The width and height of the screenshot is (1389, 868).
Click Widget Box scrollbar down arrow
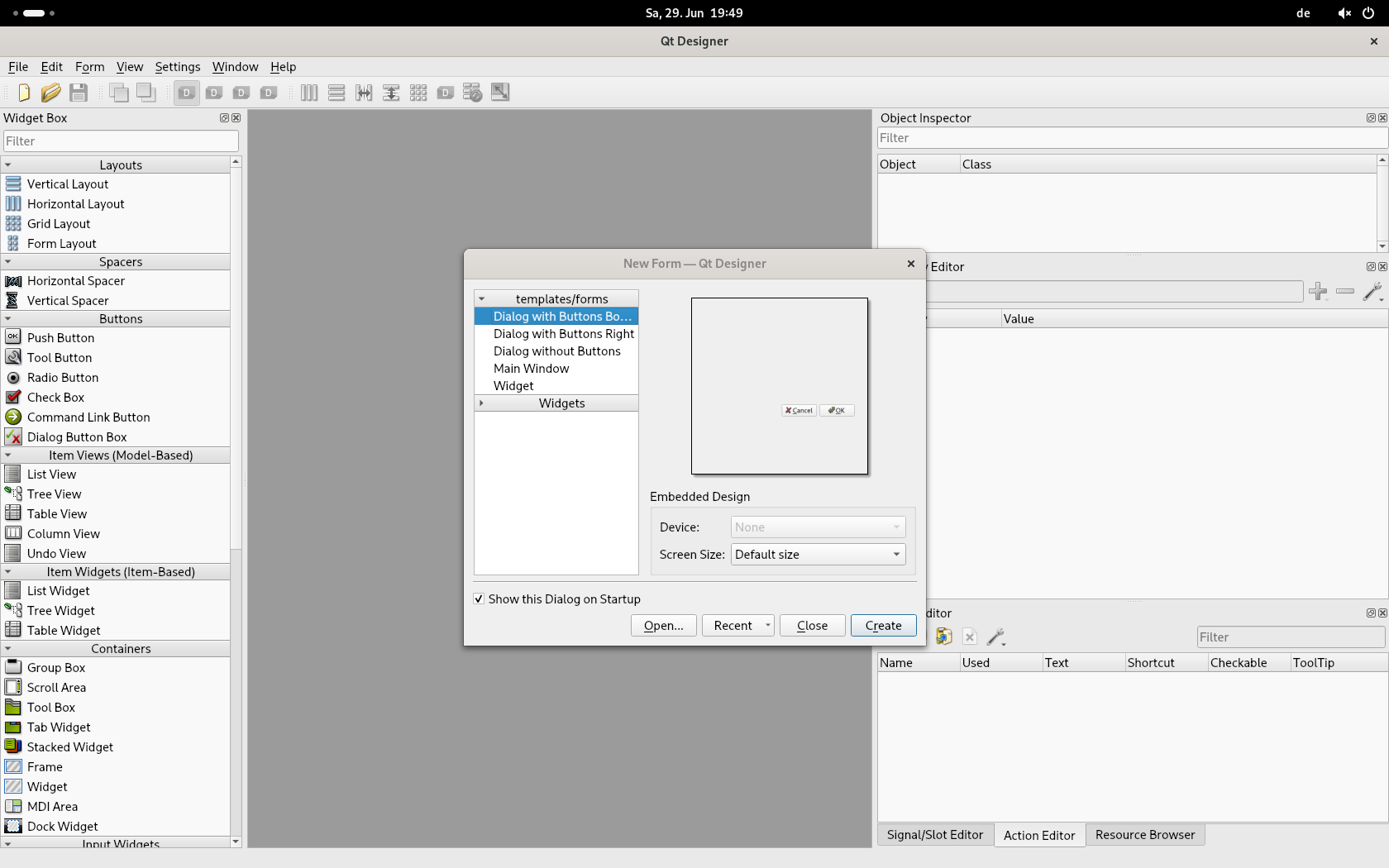[x=236, y=842]
